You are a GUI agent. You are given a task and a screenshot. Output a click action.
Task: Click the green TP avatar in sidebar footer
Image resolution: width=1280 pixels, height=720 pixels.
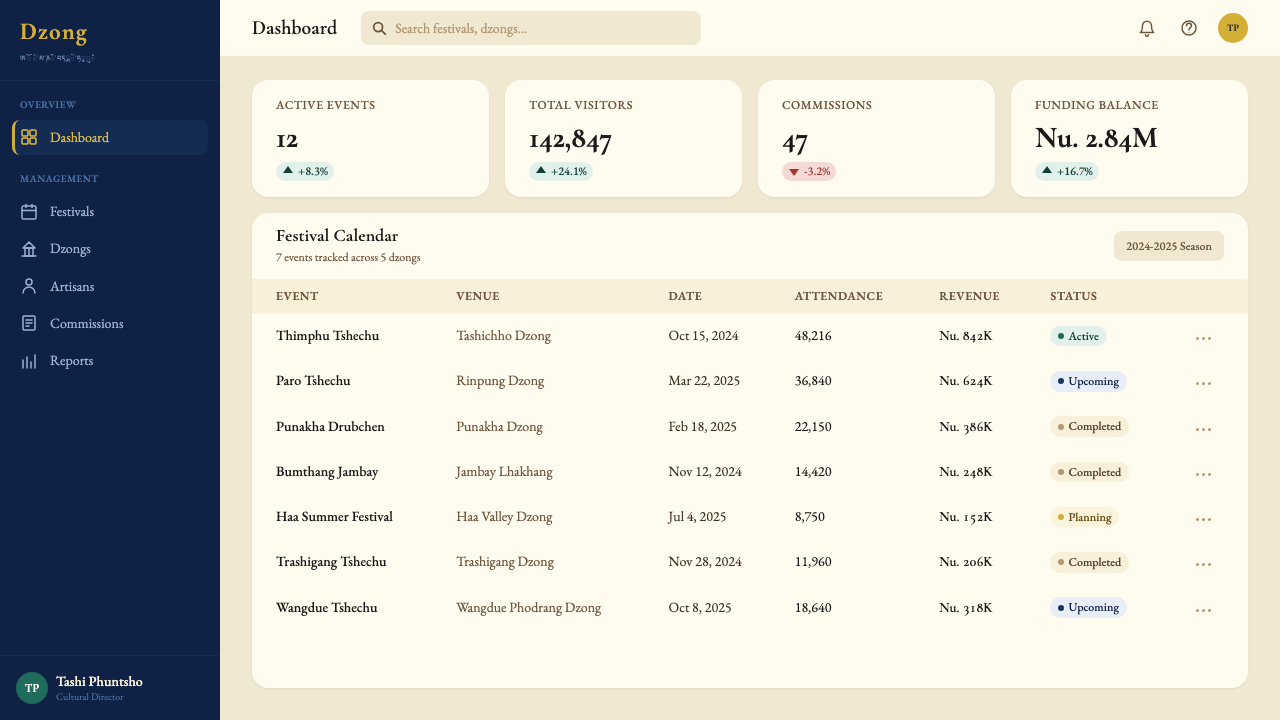[x=32, y=688]
